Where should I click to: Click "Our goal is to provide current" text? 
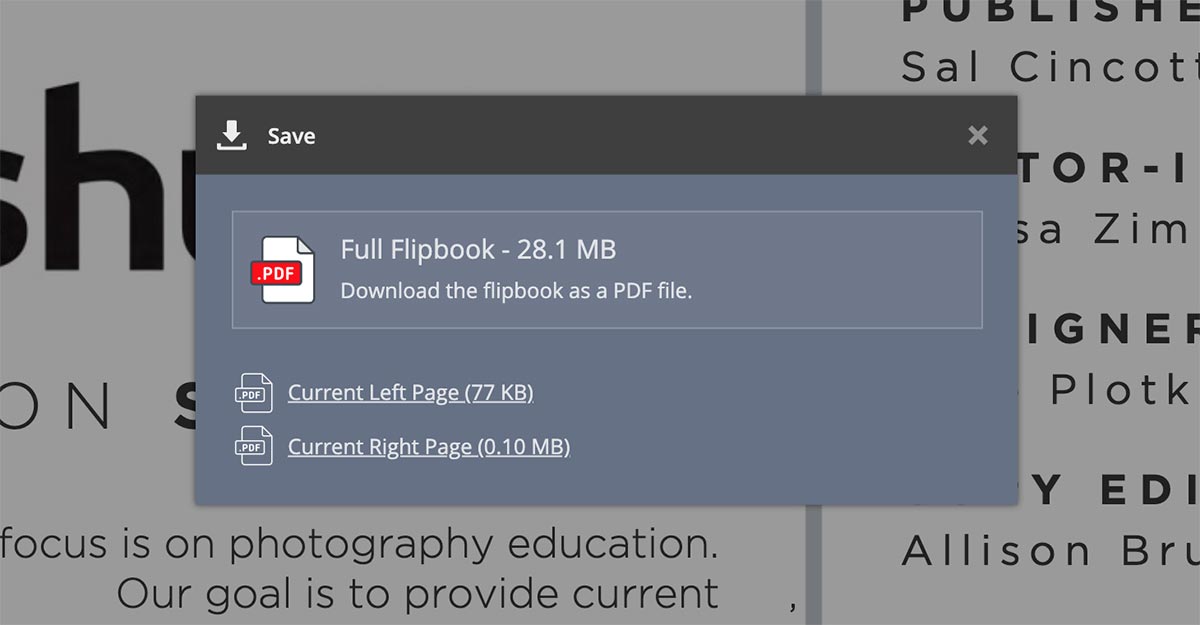coord(418,594)
